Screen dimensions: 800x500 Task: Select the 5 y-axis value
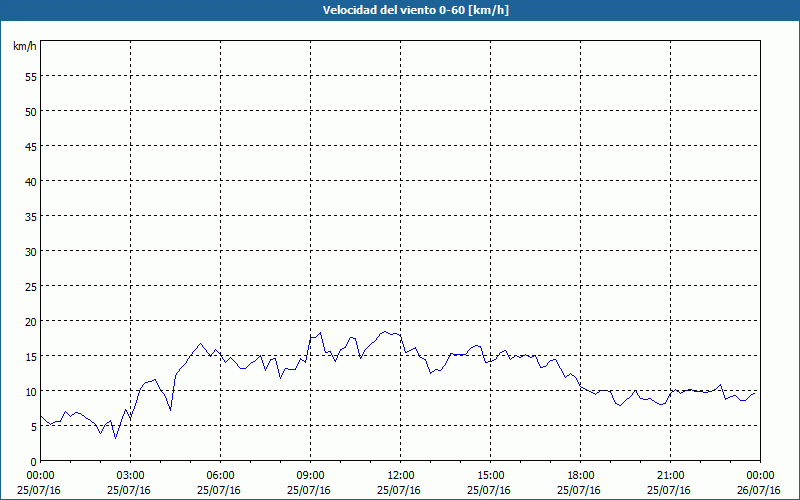pos(34,427)
